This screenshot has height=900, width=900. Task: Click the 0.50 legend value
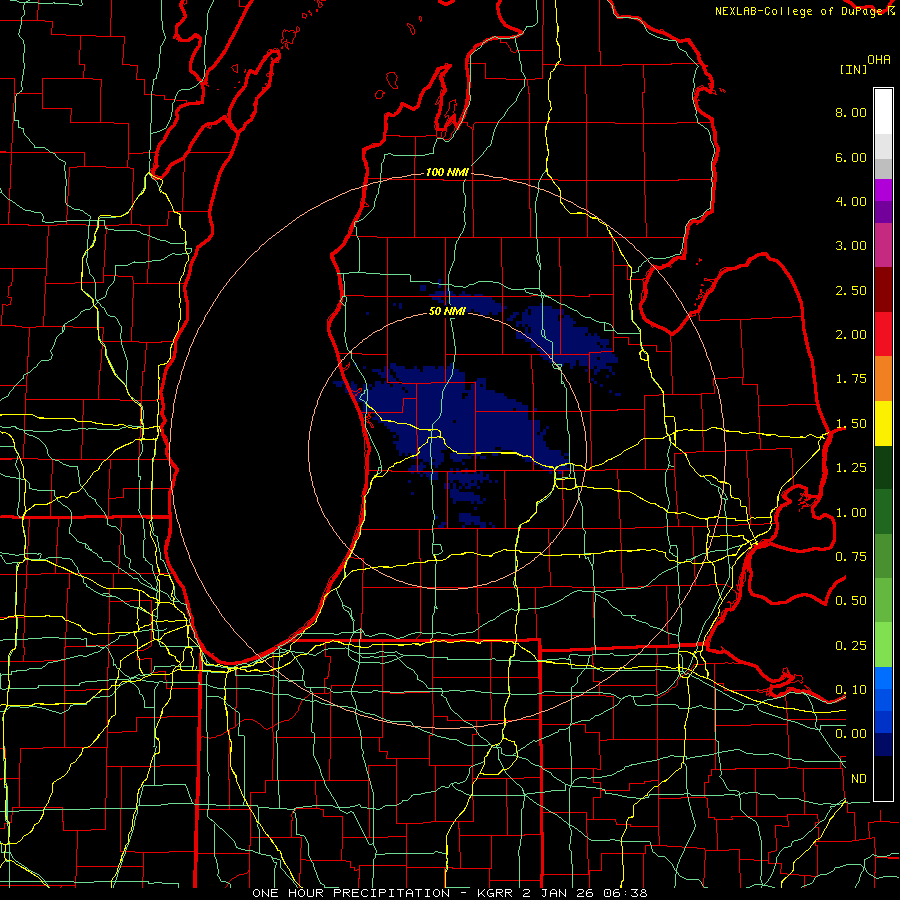click(851, 601)
